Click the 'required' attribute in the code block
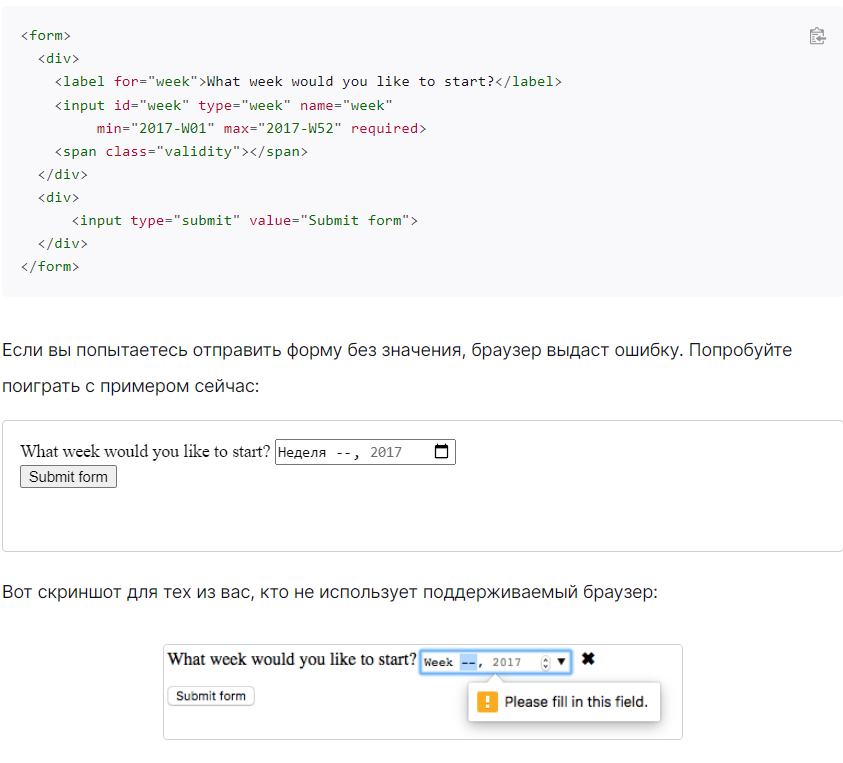The image size is (843, 763). pos(384,128)
